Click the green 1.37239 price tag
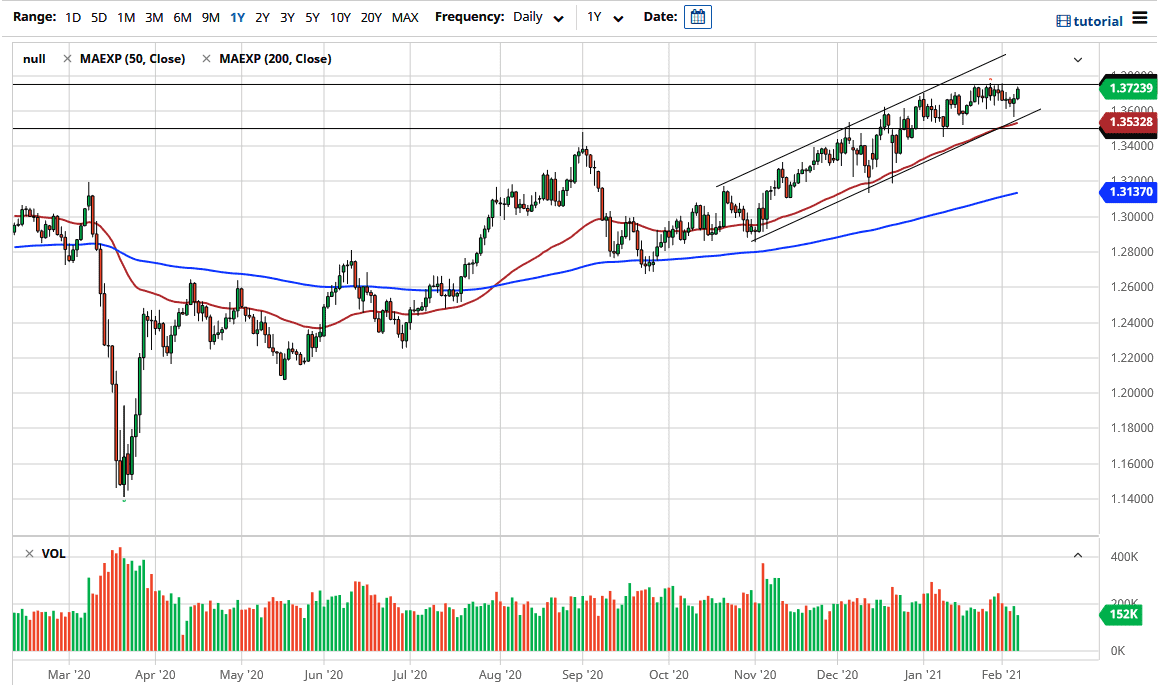 pos(1127,88)
